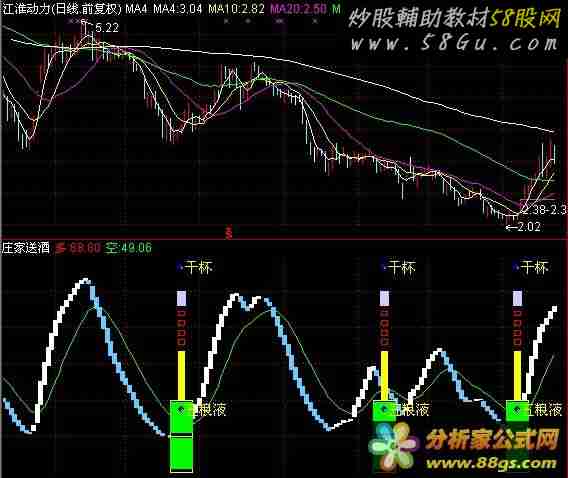
Task: Select the first yellow signal bar
Action: [x=181, y=376]
